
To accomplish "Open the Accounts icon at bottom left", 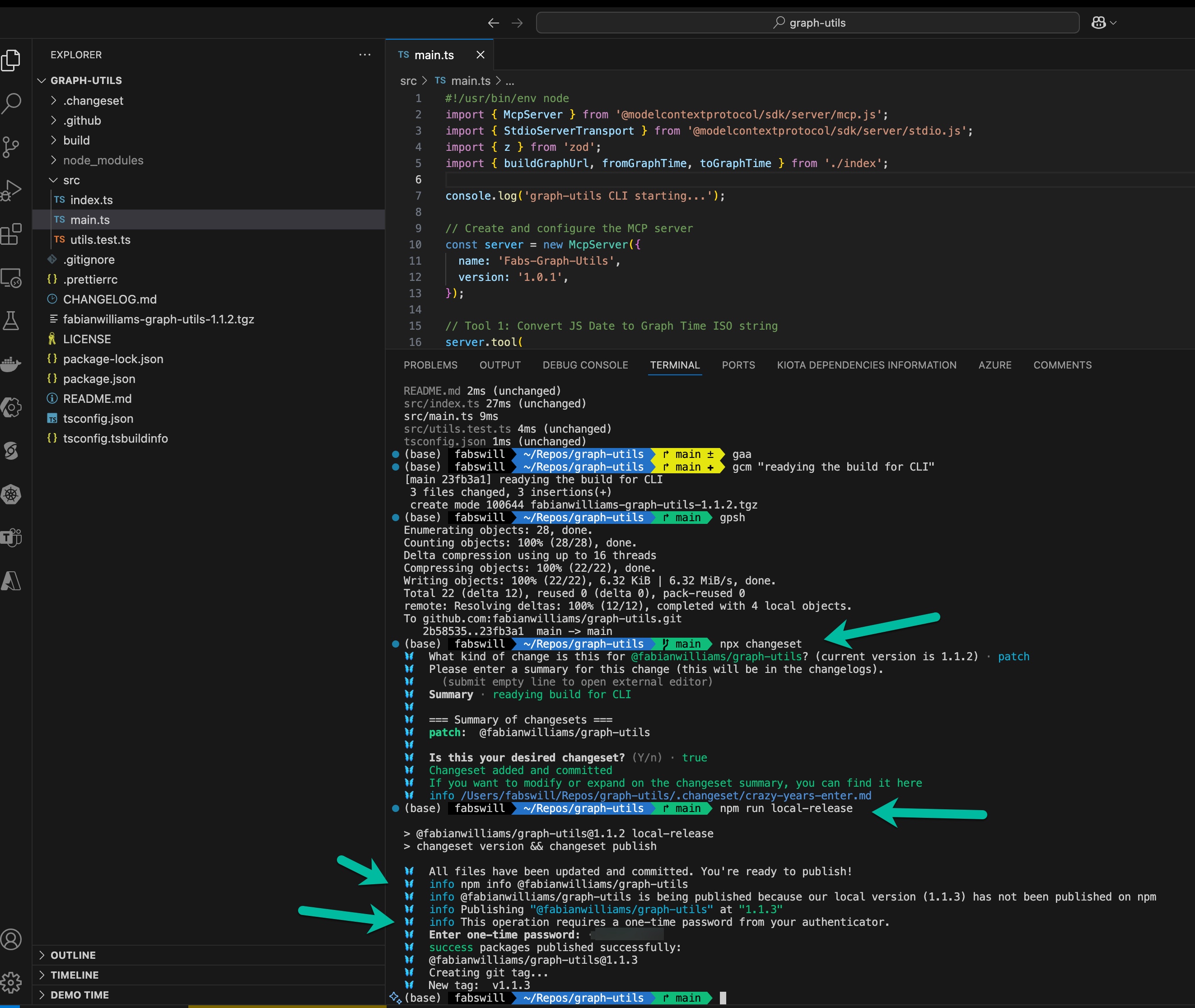I will click(11, 939).
